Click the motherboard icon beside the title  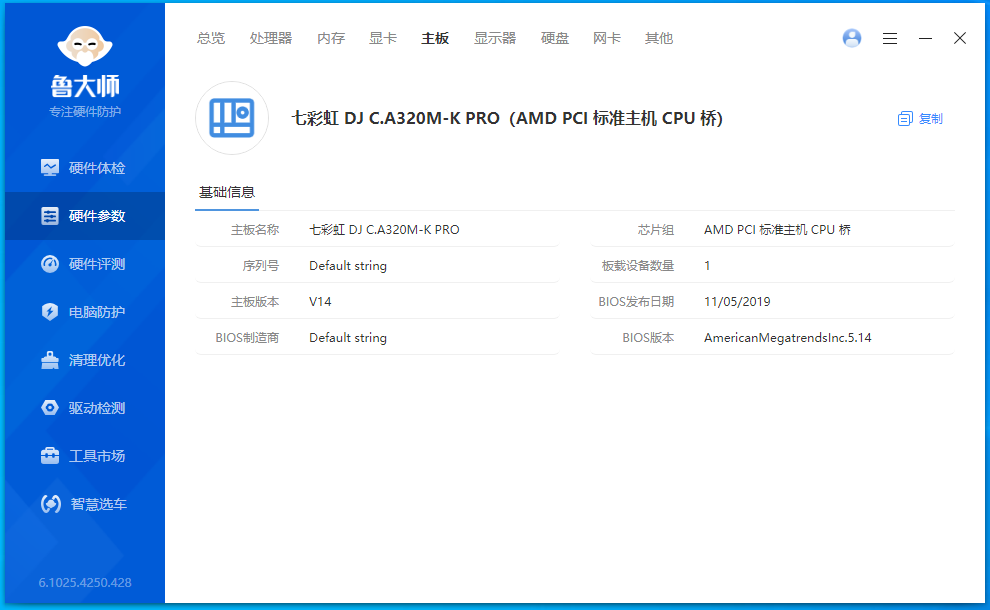pos(232,118)
